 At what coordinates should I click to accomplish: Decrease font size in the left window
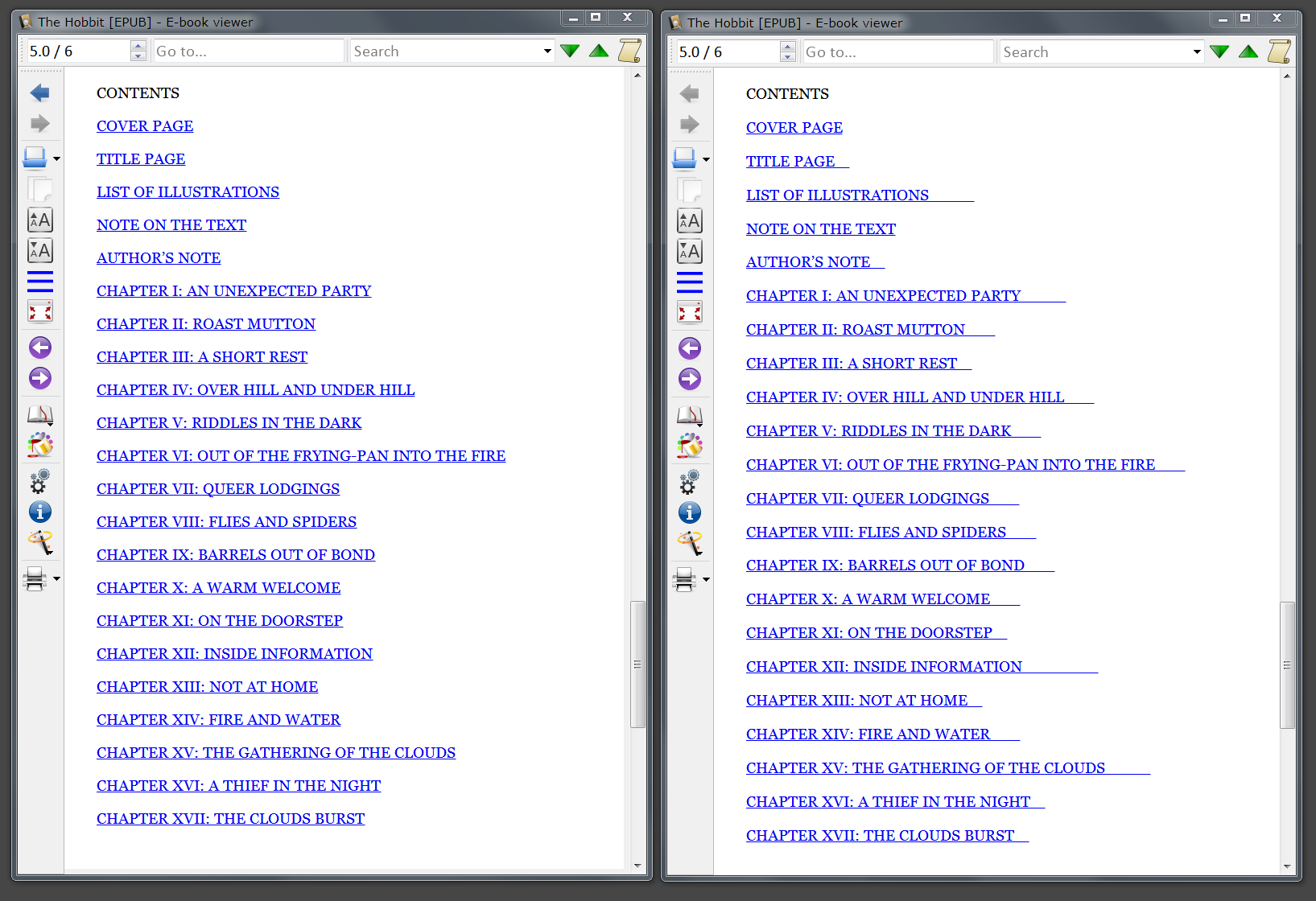coord(40,251)
